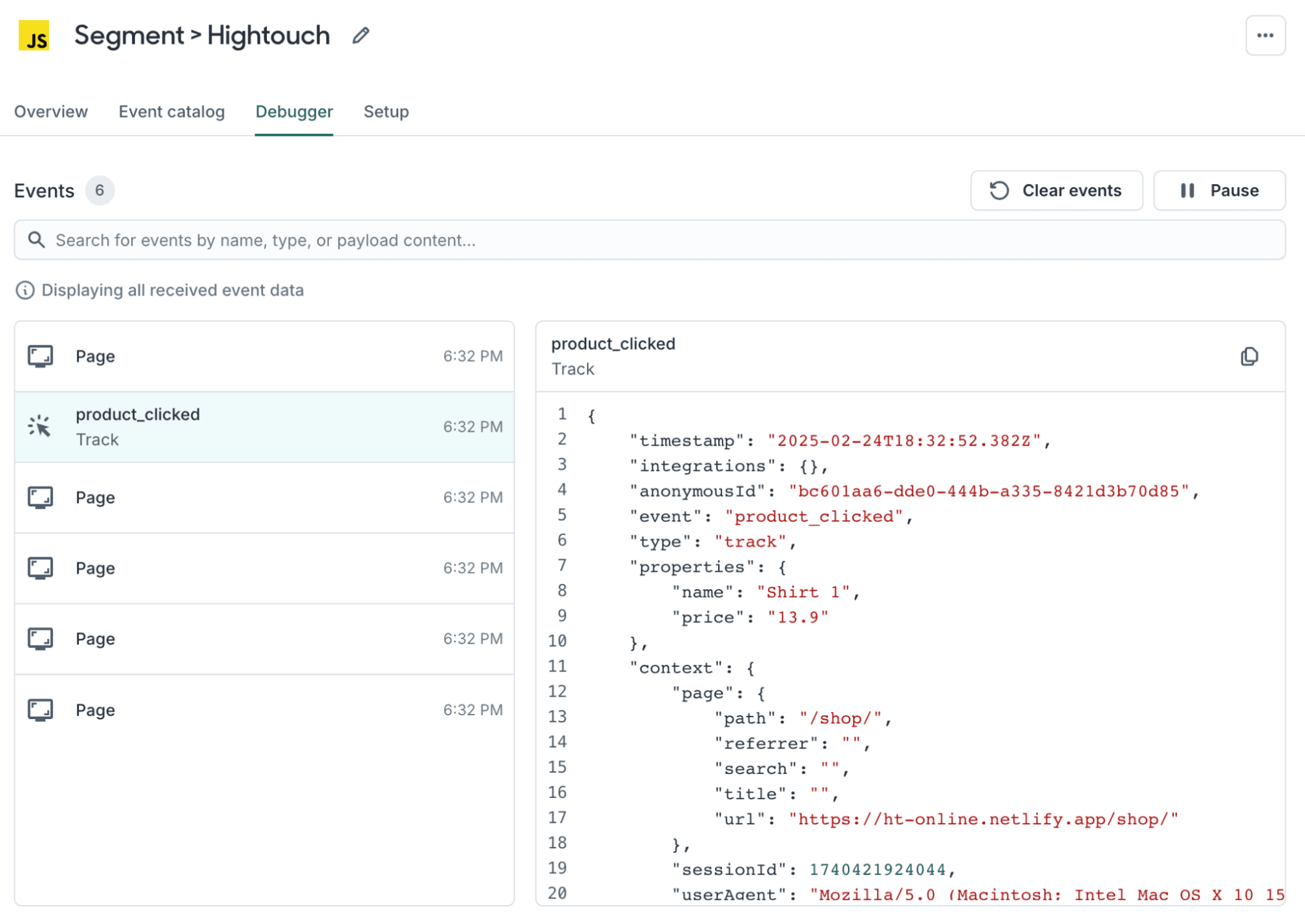Click the Events count badge showing 6
The width and height of the screenshot is (1305, 924).
pyautogui.click(x=99, y=191)
